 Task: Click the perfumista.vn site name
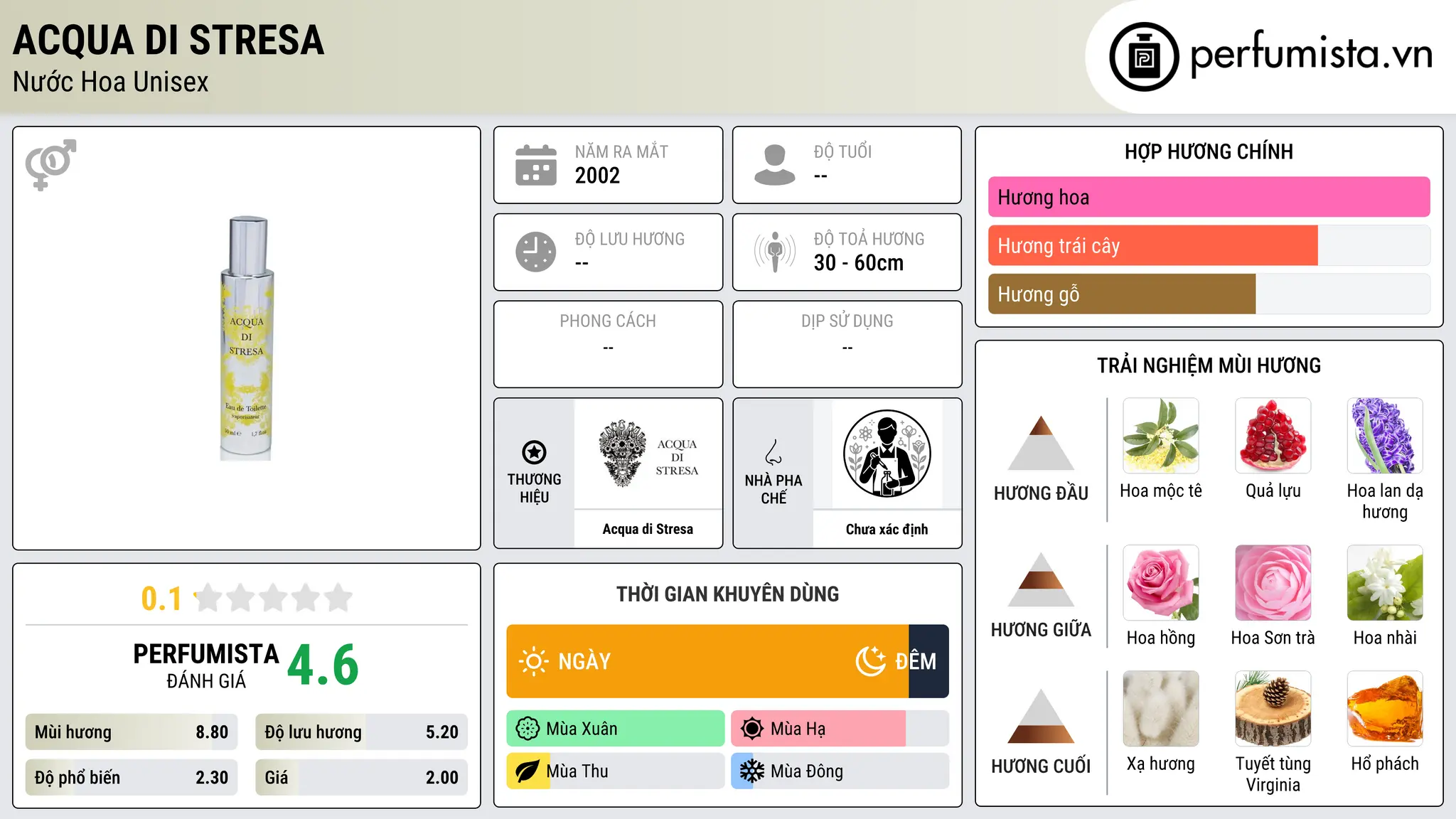pyautogui.click(x=1312, y=55)
